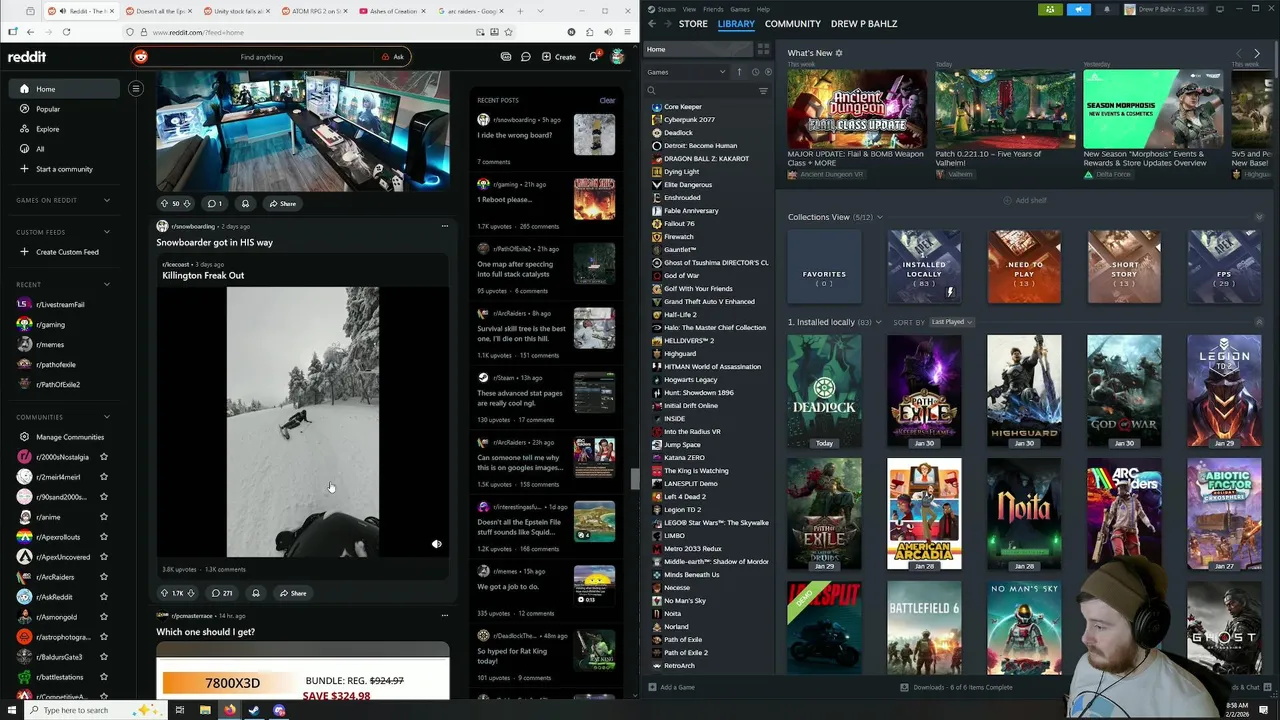1280x720 pixels.
Task: Favorite the r/AskReddit community star
Action: pos(104,597)
